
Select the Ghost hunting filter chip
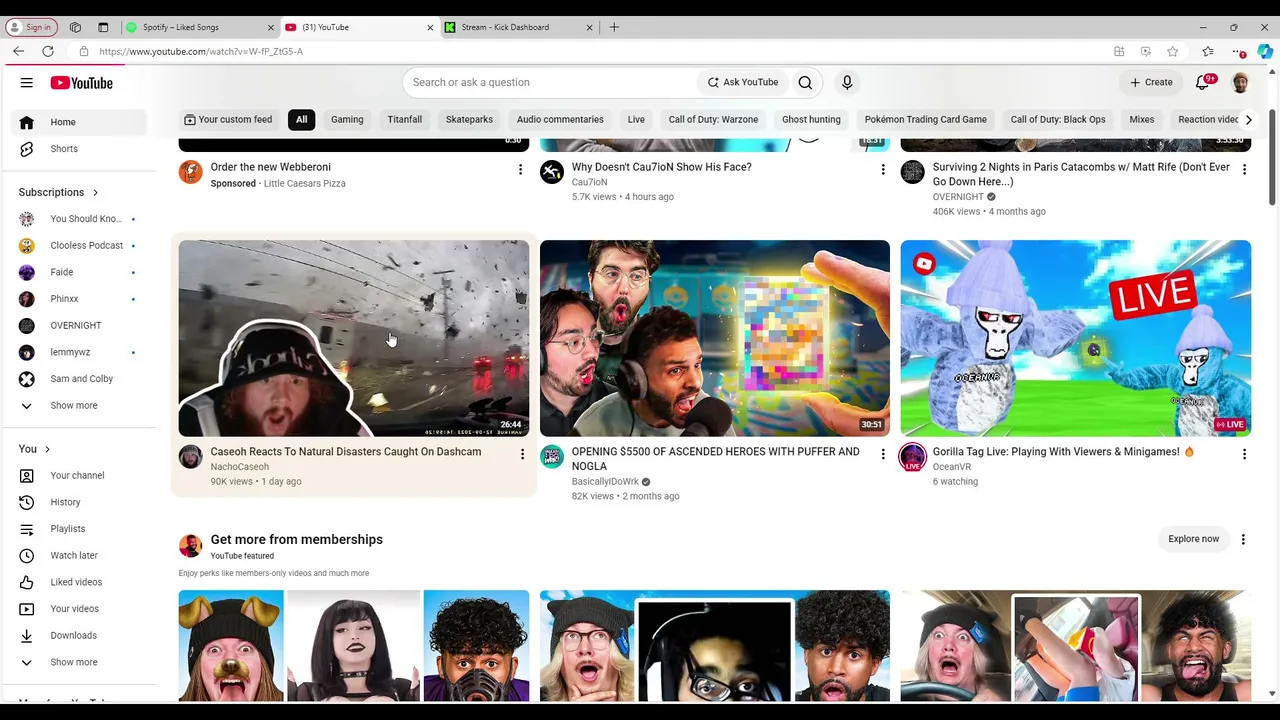pyautogui.click(x=811, y=120)
